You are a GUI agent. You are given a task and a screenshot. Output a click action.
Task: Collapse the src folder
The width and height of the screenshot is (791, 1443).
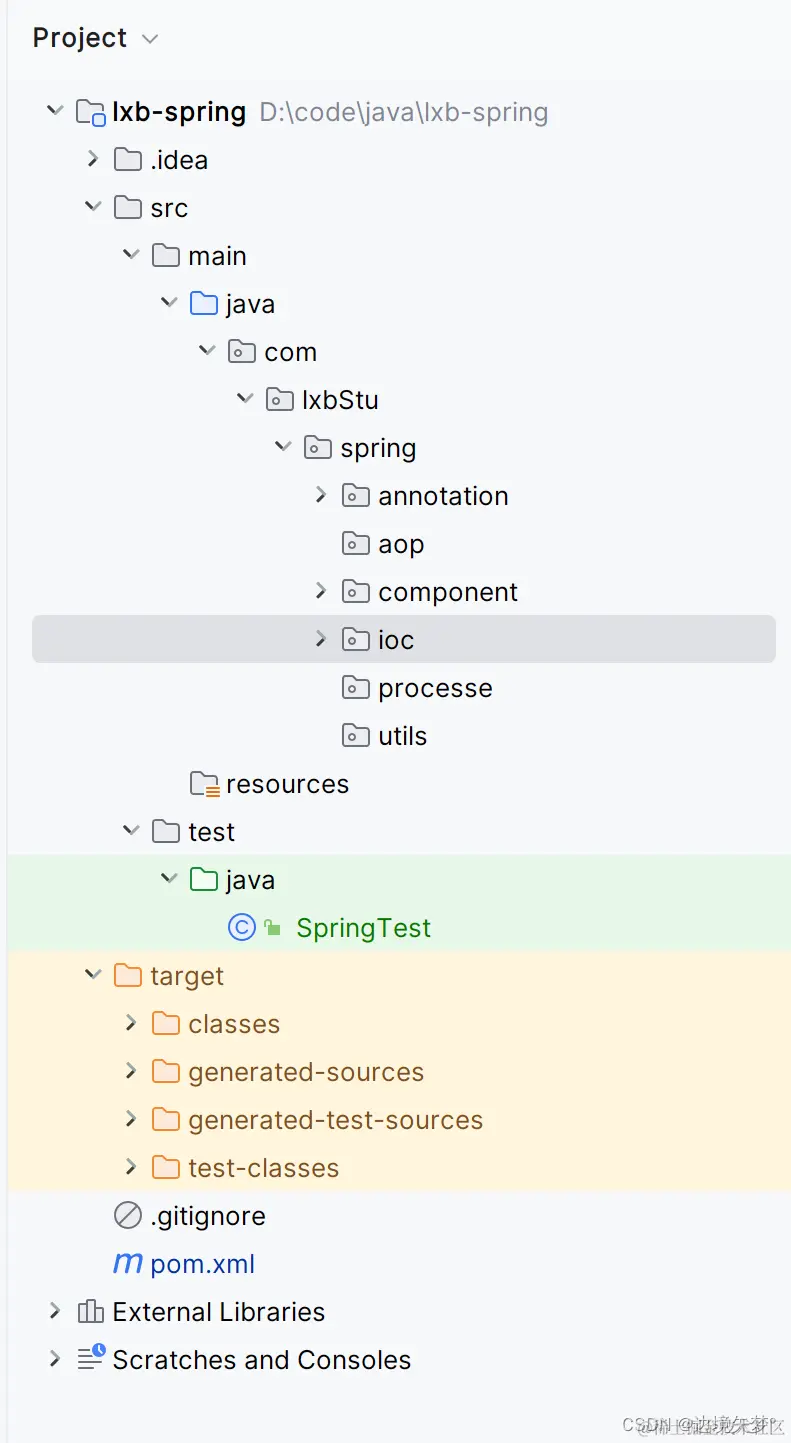click(93, 208)
